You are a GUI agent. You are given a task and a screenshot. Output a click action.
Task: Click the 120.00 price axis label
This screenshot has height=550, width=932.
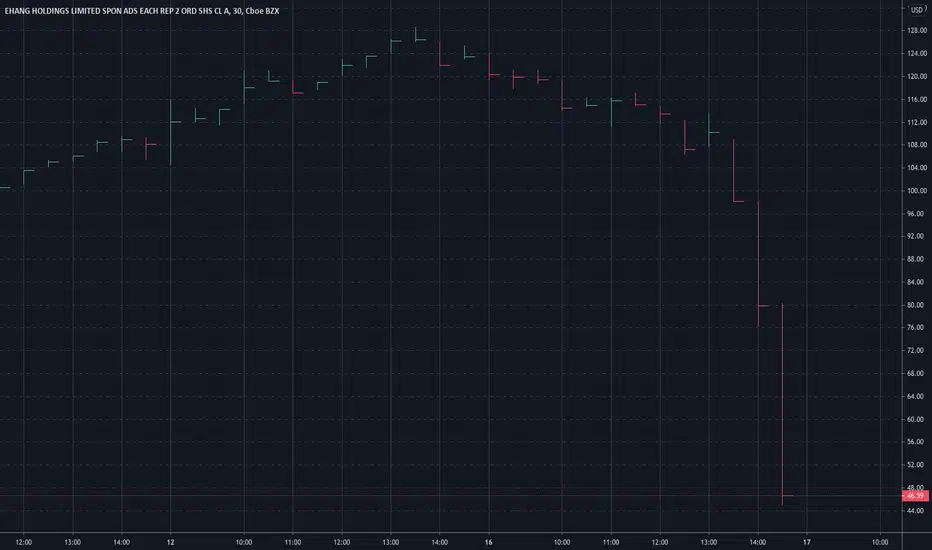click(x=917, y=76)
